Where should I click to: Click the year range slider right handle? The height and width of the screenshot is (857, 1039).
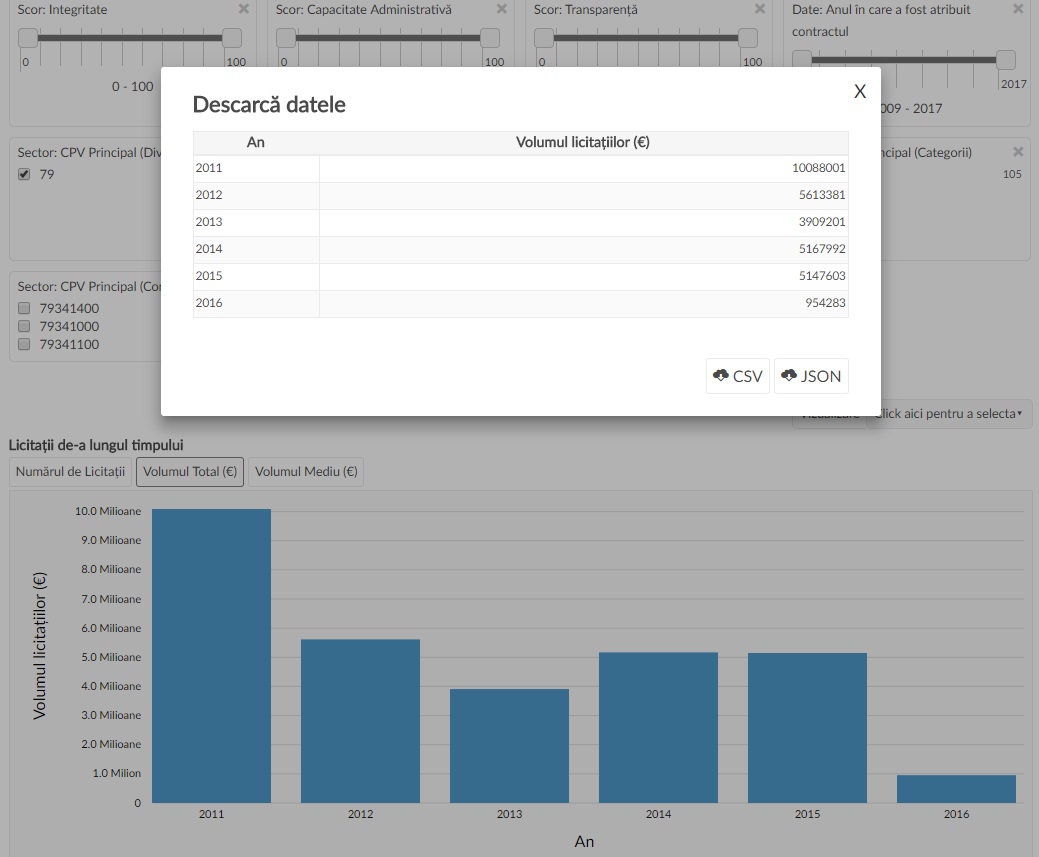1006,60
